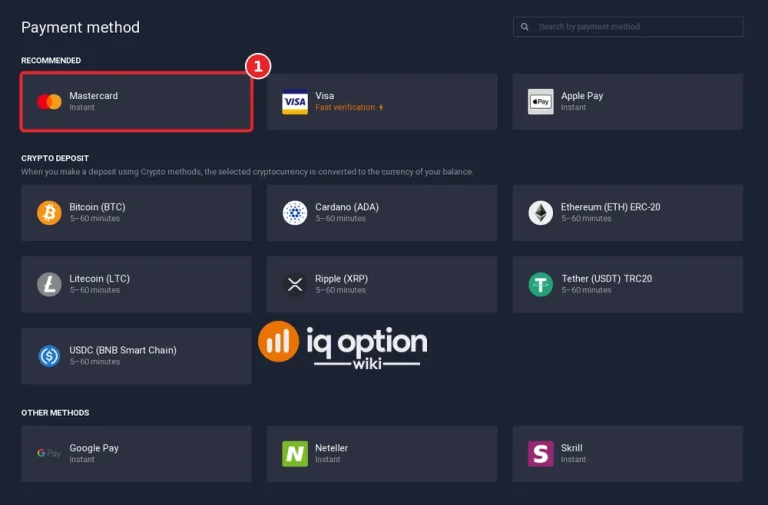Click the search magnifier icon
Image resolution: width=768 pixels, height=505 pixels.
tap(525, 27)
